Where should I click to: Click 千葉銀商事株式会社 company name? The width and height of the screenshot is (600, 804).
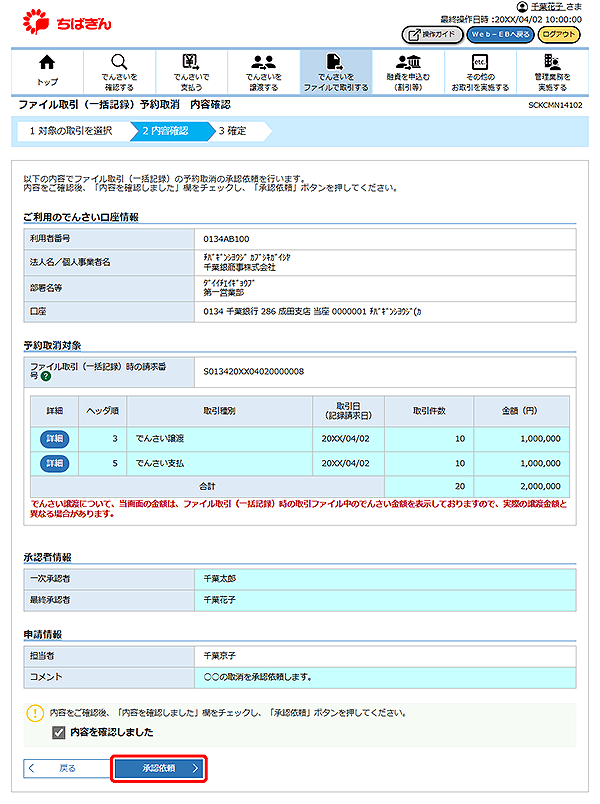coord(239,268)
